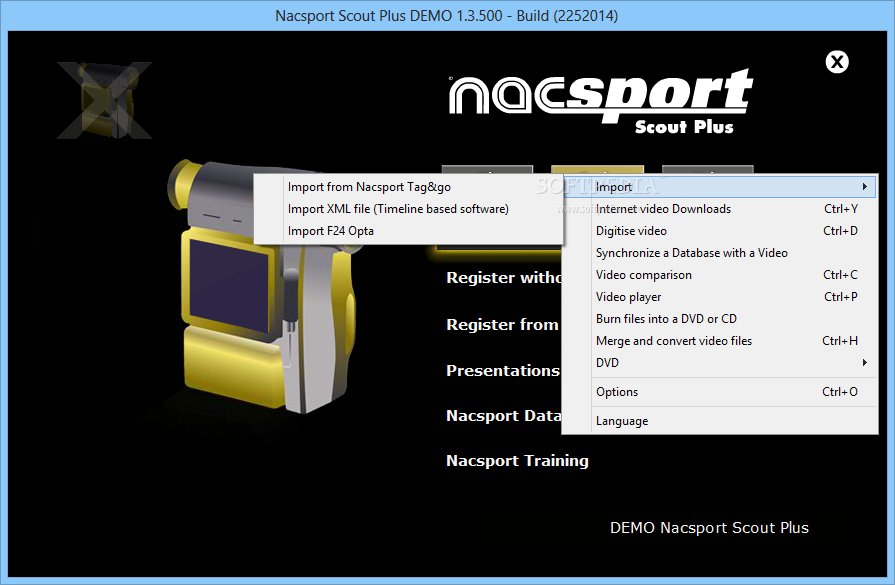Image resolution: width=895 pixels, height=585 pixels.
Task: Click the Ctrl+O shortcut label
Action: (840, 392)
